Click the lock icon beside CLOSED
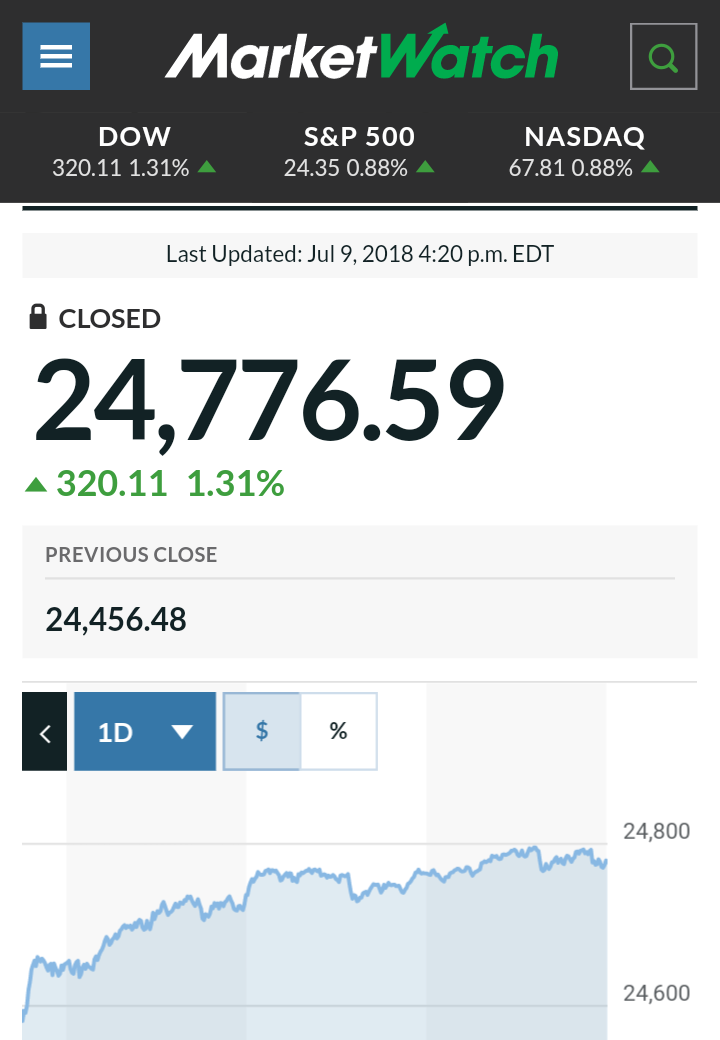The image size is (720, 1040). 38,318
